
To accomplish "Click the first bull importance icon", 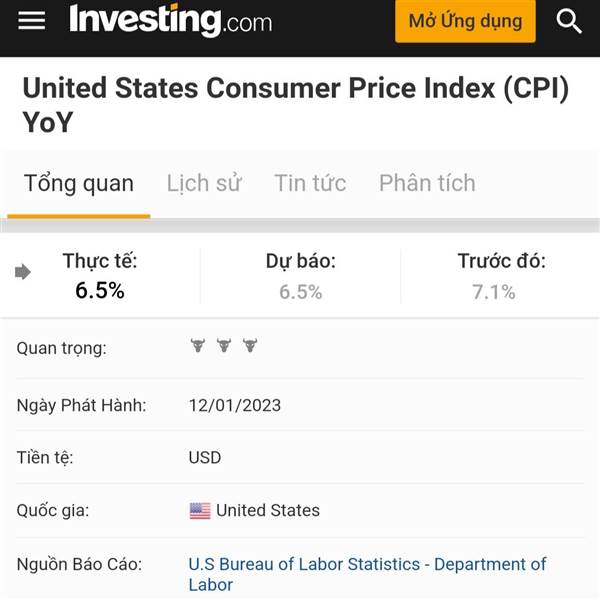I will point(198,346).
